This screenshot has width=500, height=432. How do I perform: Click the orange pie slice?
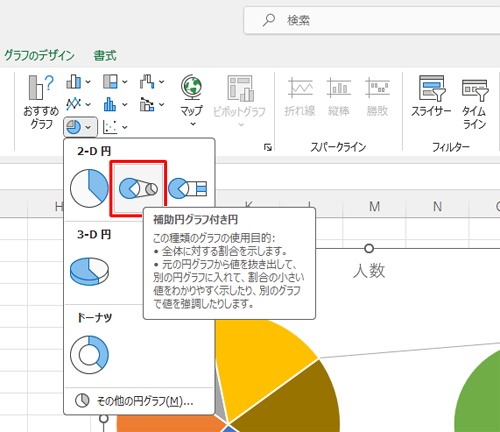167,425
